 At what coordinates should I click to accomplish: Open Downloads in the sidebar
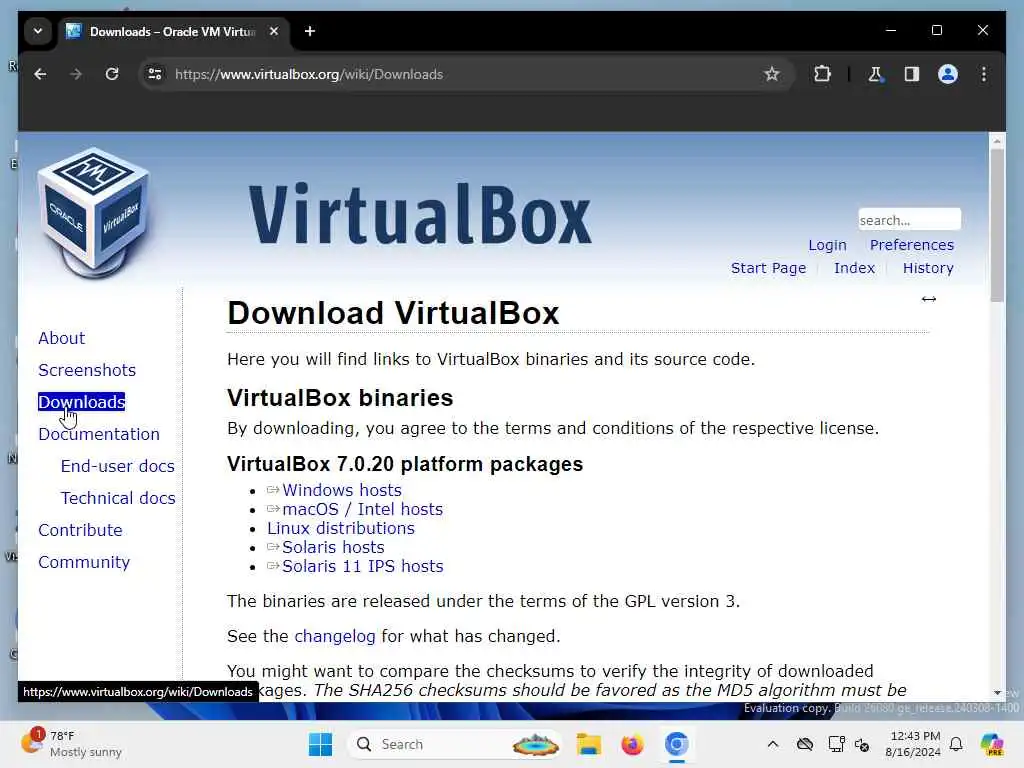coord(82,402)
